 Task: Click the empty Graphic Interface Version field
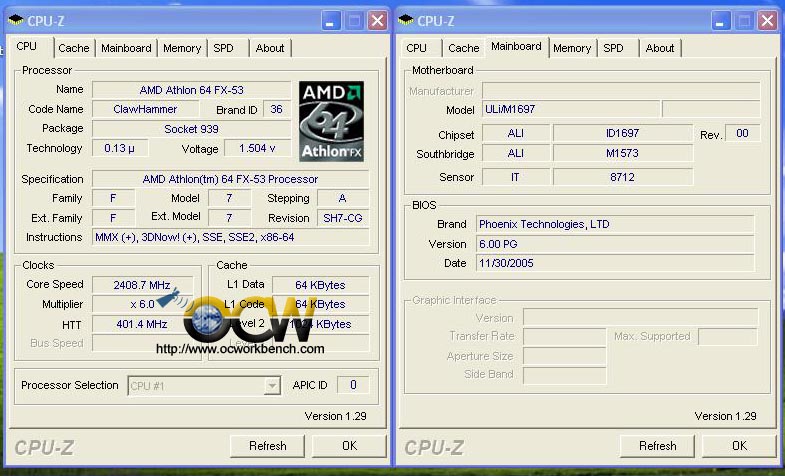pyautogui.click(x=641, y=317)
